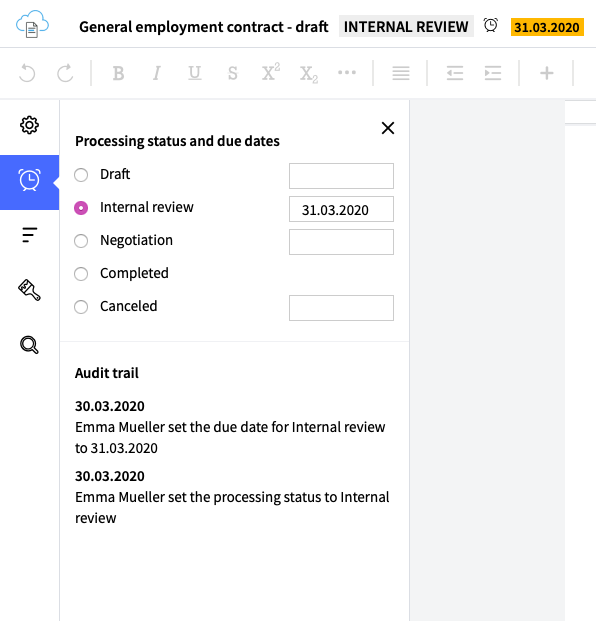
Task: Click the alarm clock sidebar tab
Action: click(x=29, y=182)
